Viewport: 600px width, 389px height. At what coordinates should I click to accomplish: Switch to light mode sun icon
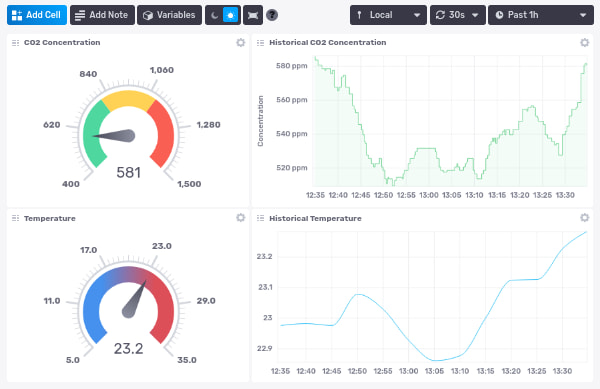tap(230, 15)
